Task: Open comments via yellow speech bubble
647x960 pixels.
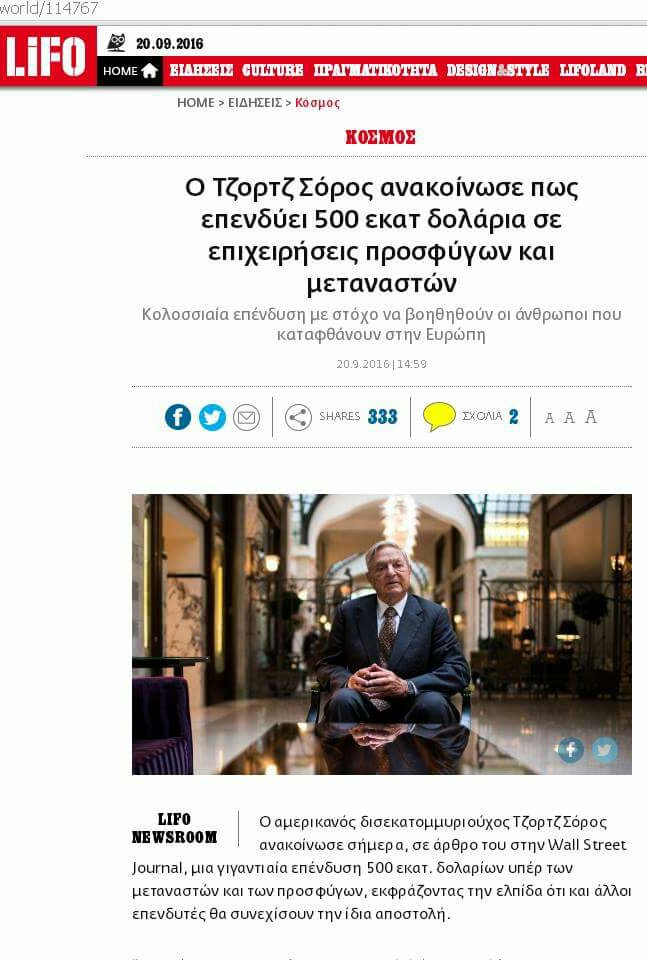Action: [x=439, y=416]
